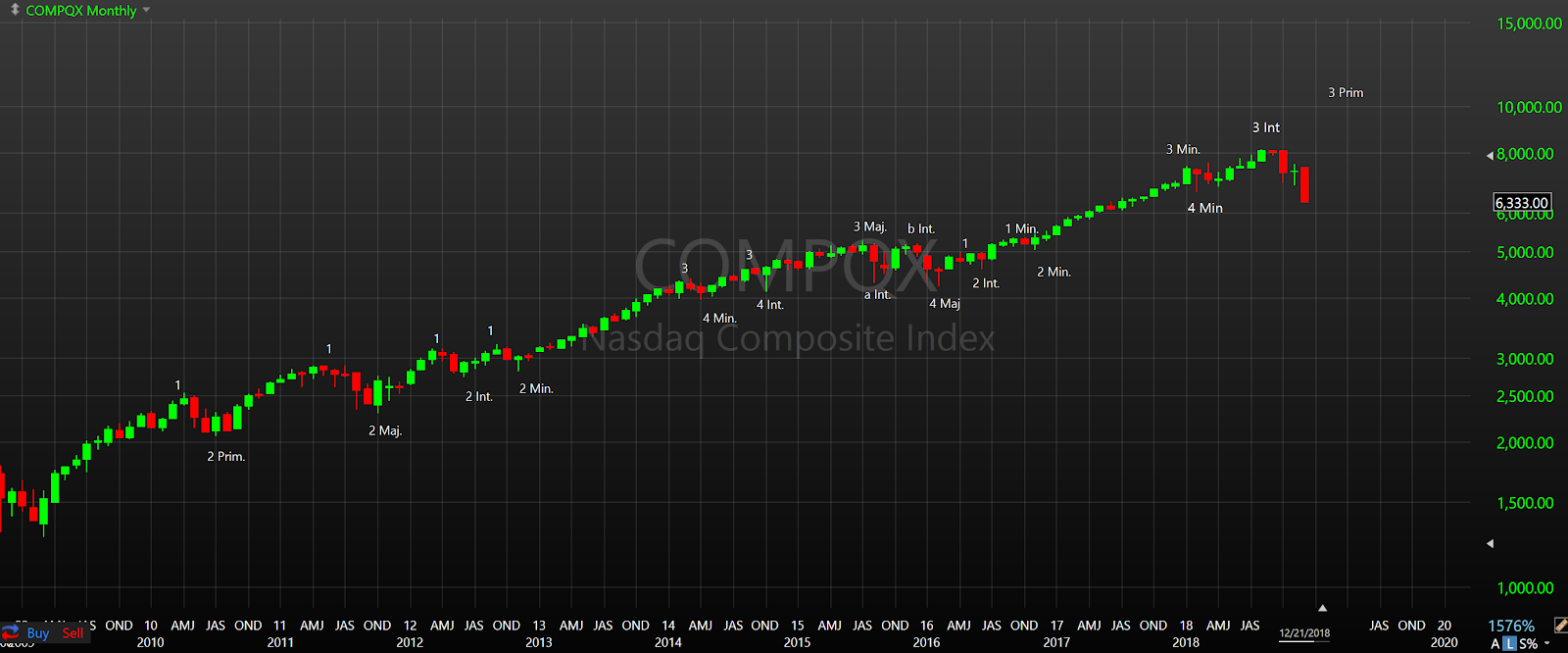This screenshot has height=653, width=1568.
Task: Select the '2 Maj.' wave annotation
Action: (385, 430)
